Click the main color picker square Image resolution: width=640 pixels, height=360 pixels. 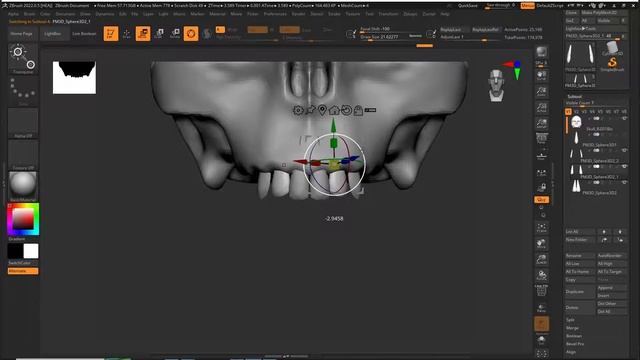[x=23, y=220]
